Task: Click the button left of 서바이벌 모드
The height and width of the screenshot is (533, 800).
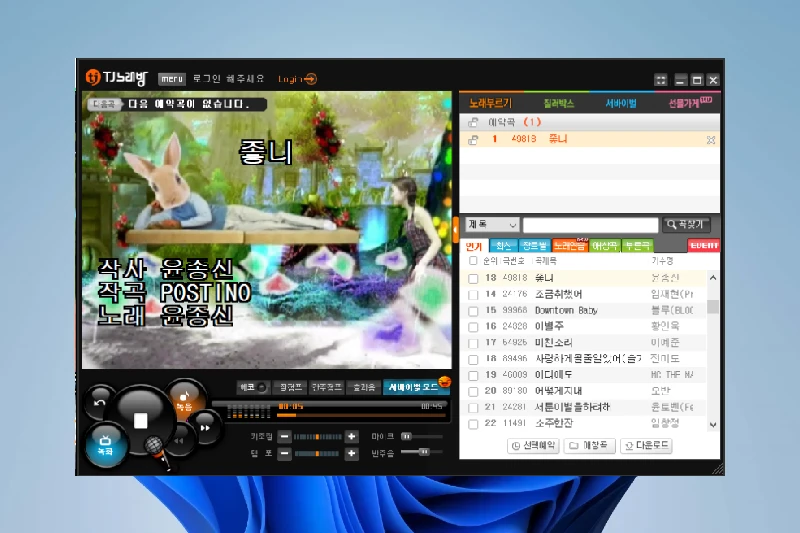Action: (364, 388)
